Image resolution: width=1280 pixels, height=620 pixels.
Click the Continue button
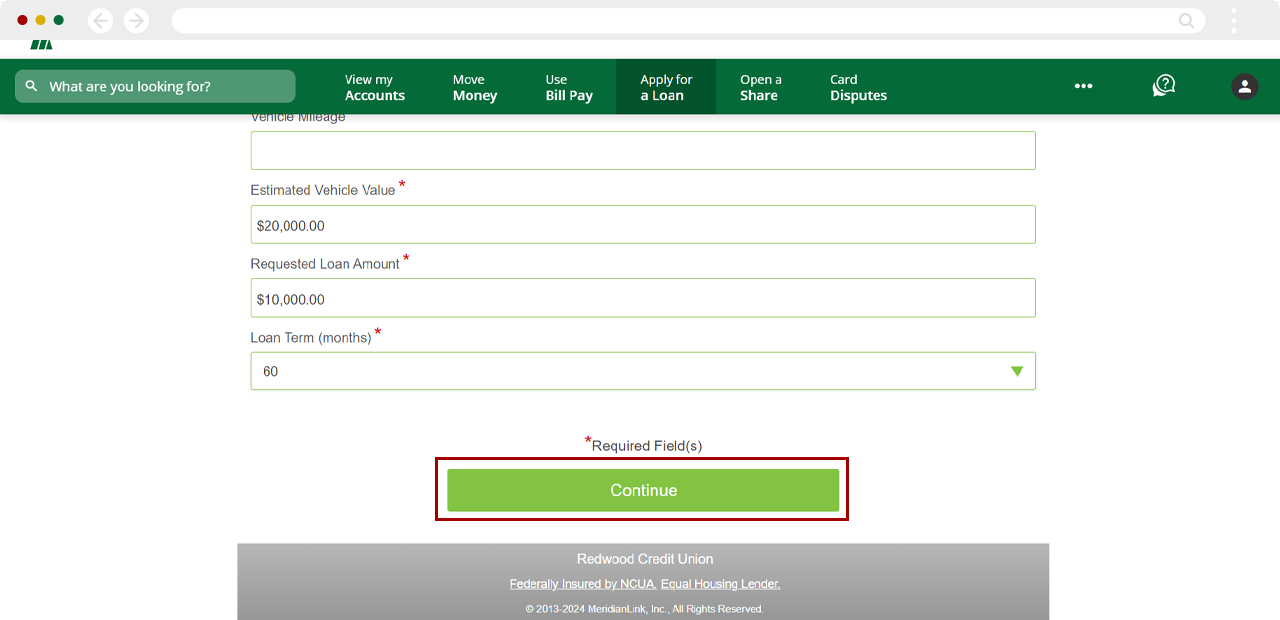642,490
